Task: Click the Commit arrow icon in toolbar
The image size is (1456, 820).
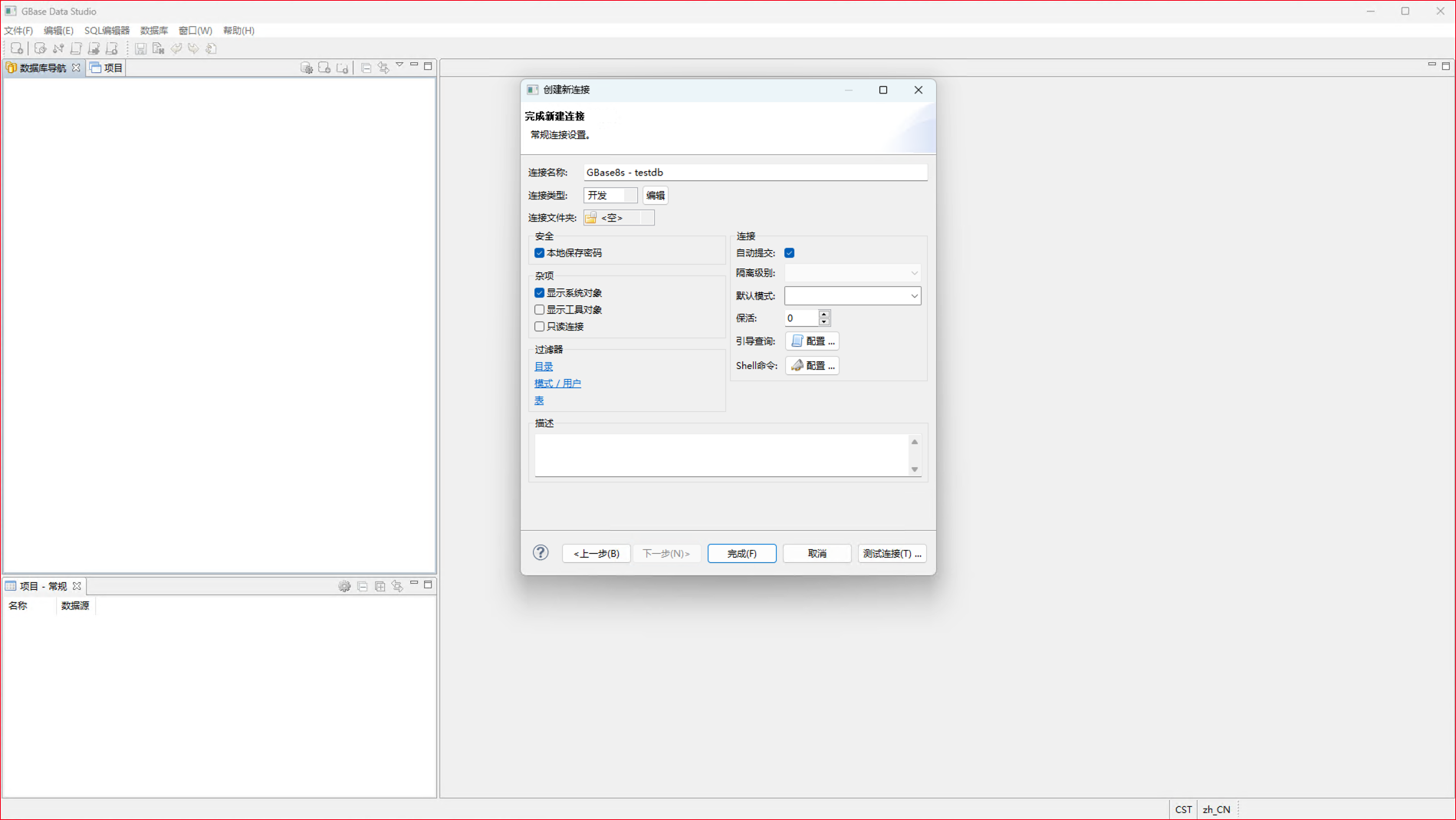Action: (x=176, y=48)
